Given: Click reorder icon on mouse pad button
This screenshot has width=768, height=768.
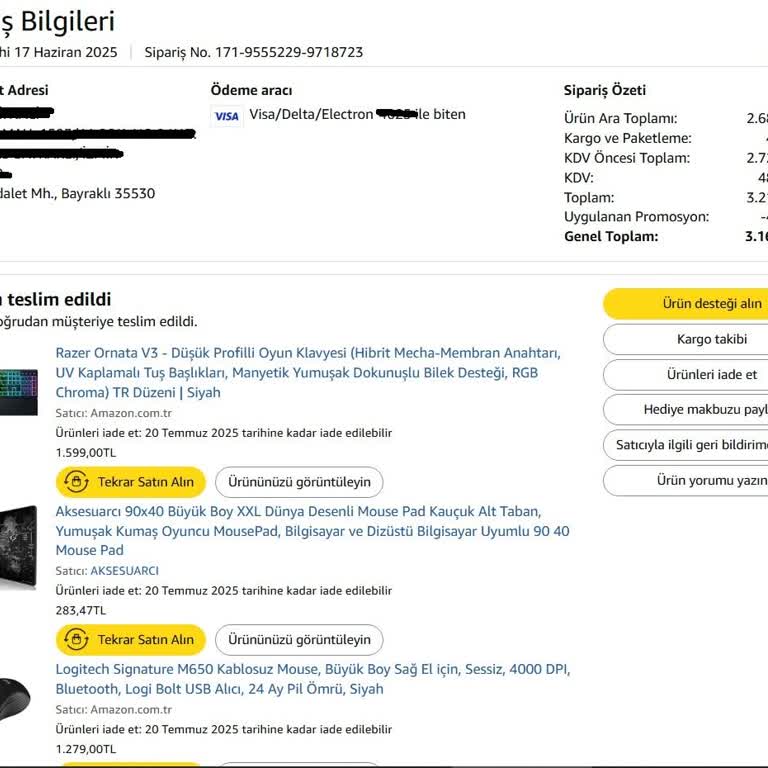Looking at the screenshot, I should (x=76, y=640).
